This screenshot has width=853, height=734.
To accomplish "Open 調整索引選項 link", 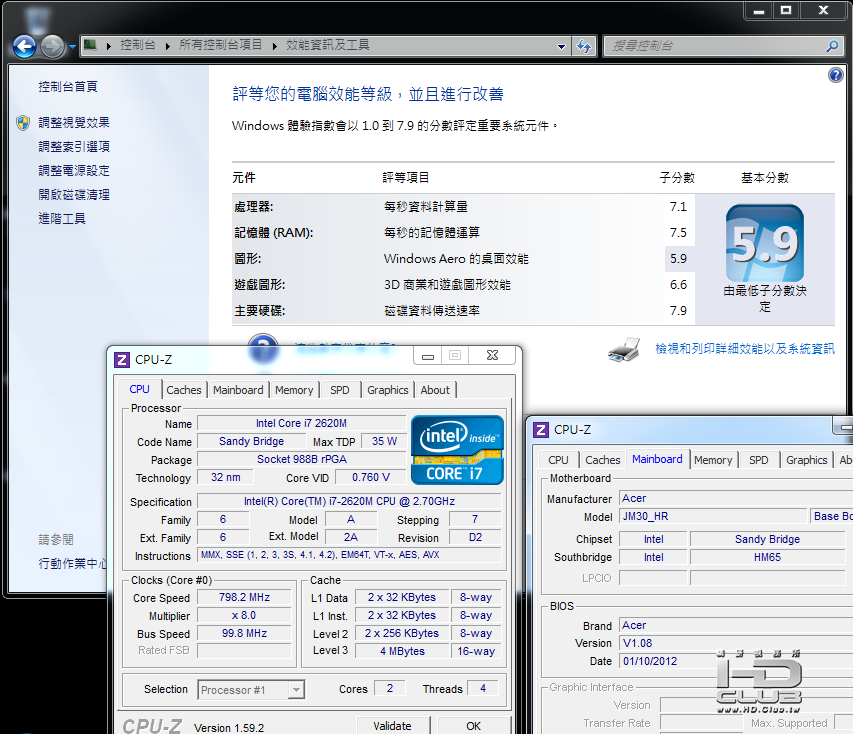I will 74,146.
